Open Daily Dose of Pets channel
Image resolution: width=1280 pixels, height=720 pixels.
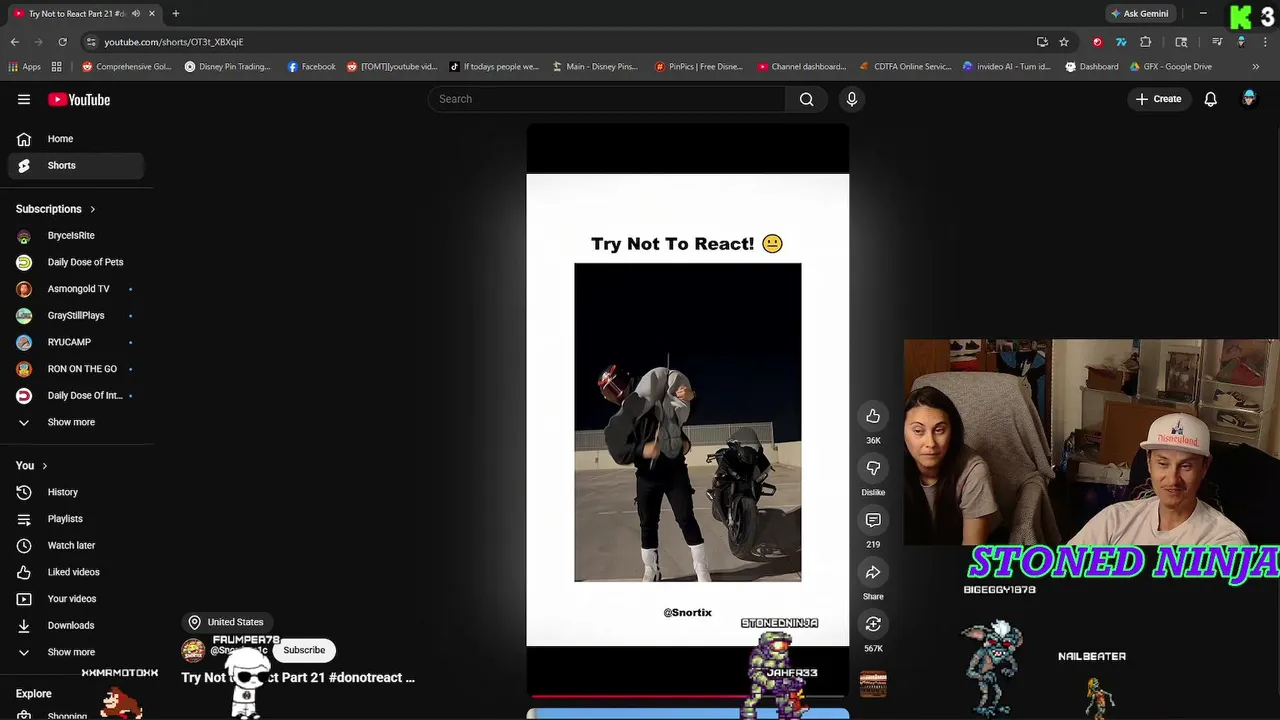pyautogui.click(x=75, y=262)
